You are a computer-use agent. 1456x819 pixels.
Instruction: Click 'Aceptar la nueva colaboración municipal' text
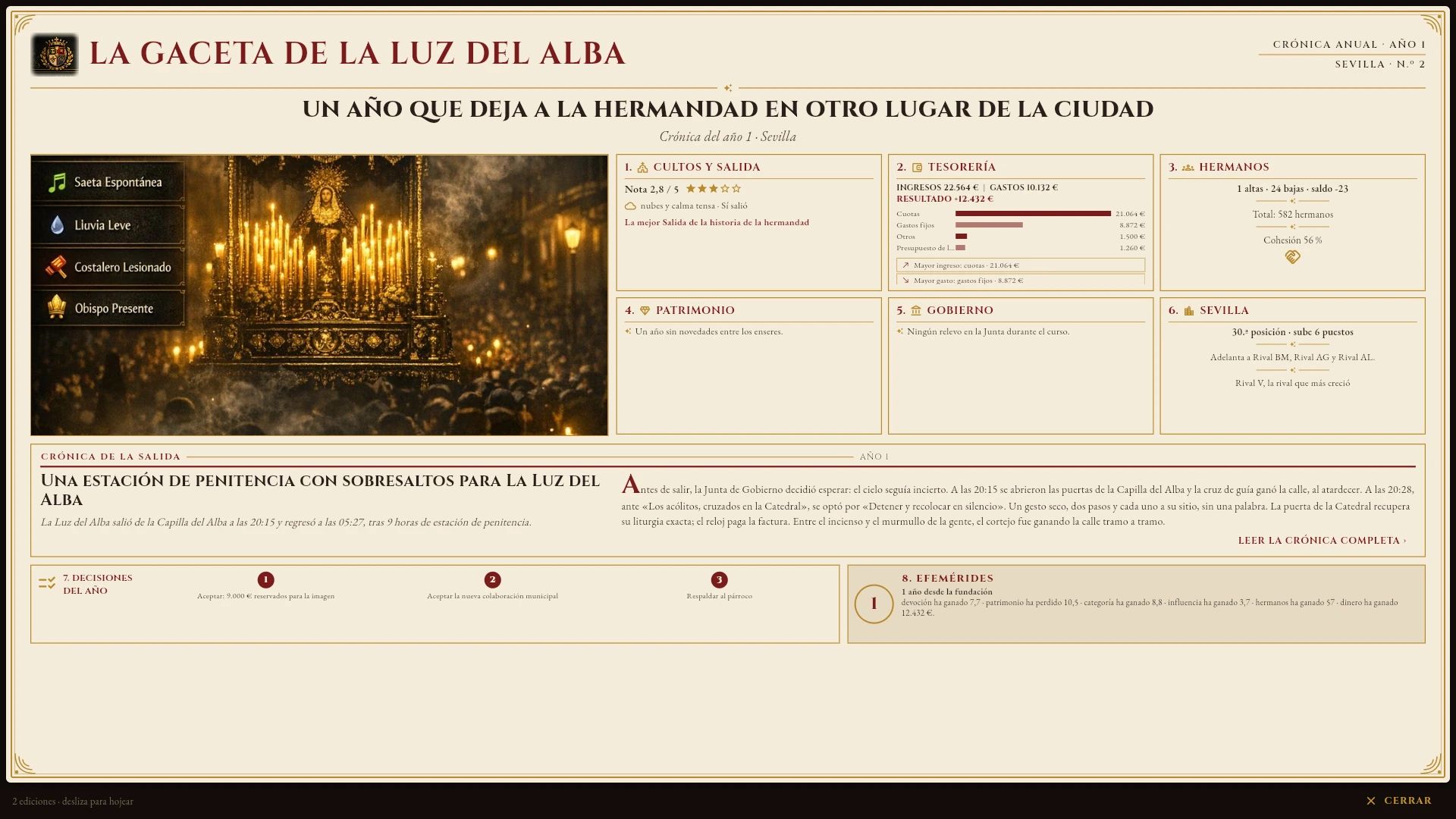492,596
